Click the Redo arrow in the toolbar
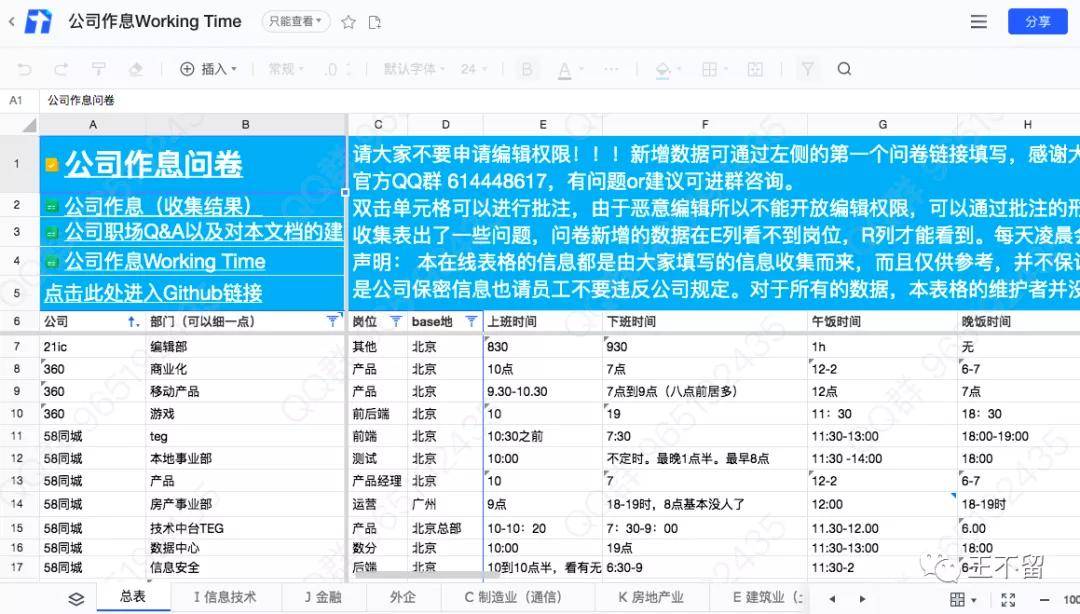This screenshot has width=1080, height=614. coord(61,69)
